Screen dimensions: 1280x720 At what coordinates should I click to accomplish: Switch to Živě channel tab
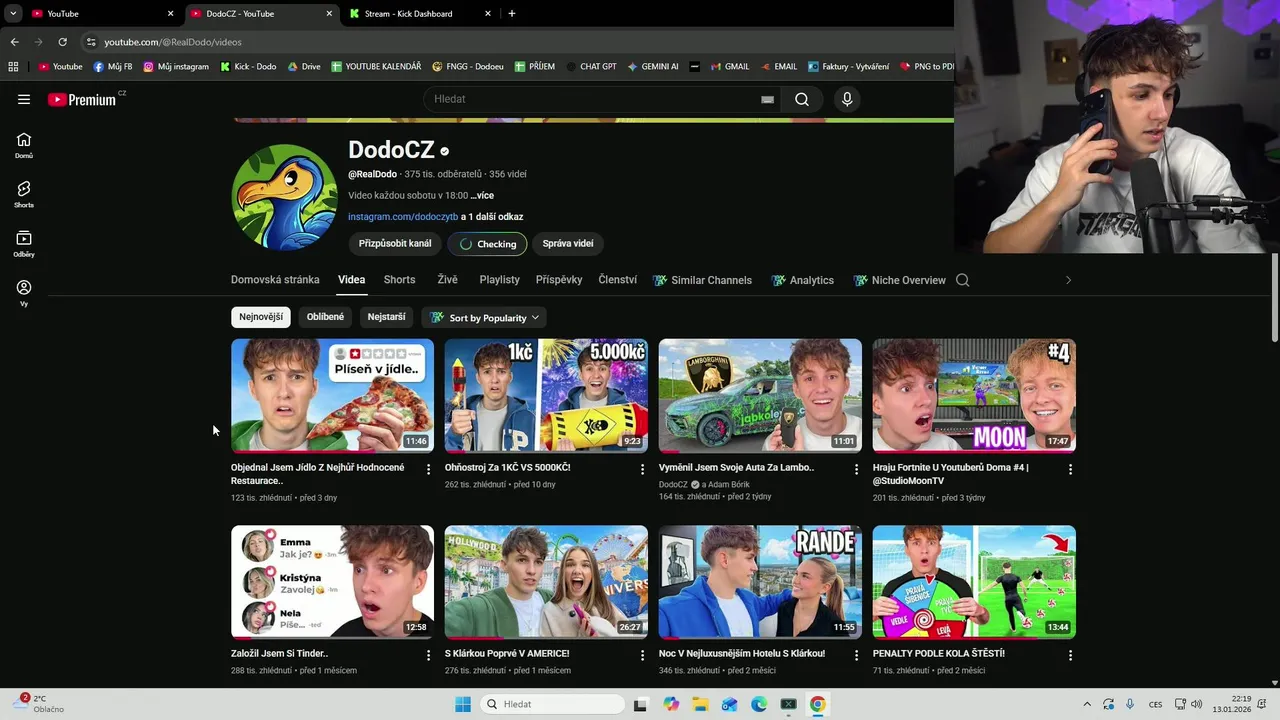(447, 280)
